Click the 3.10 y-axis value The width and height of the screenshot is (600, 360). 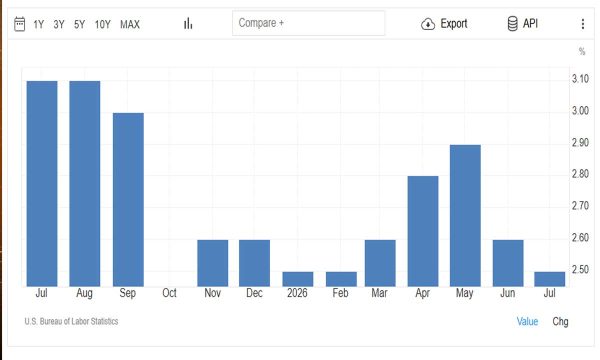(x=580, y=79)
